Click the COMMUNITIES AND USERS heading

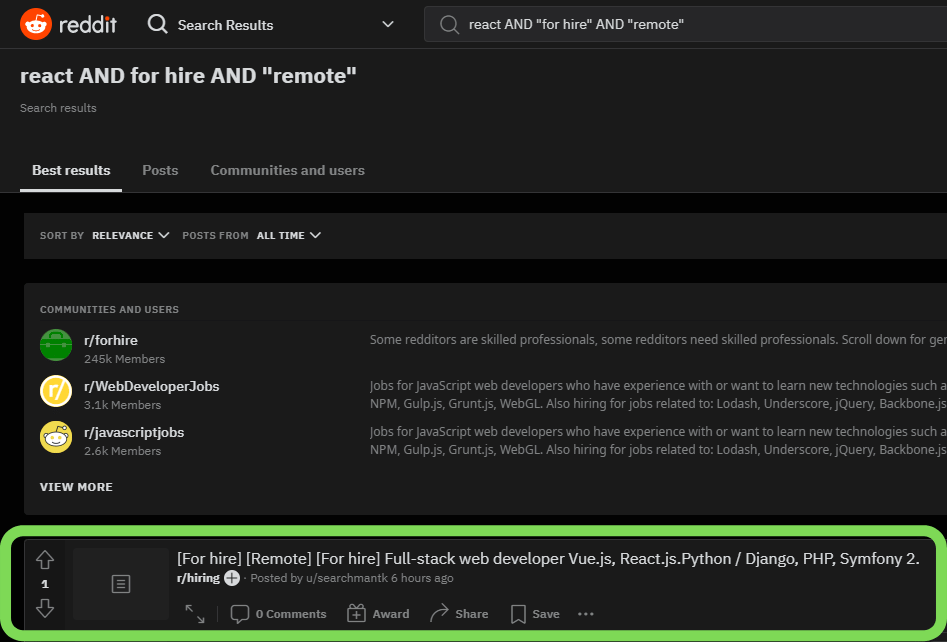[x=109, y=309]
